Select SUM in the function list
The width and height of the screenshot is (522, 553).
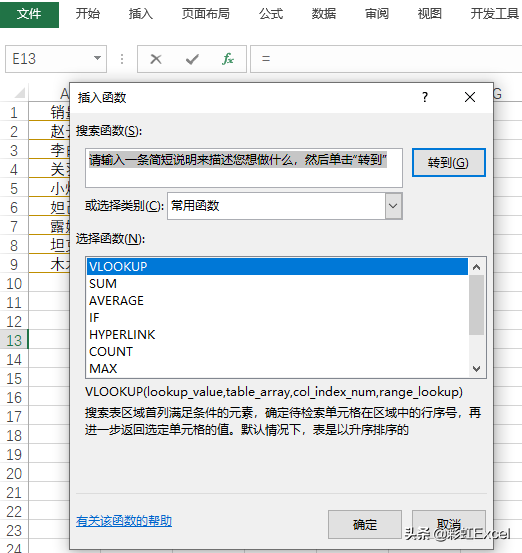coord(277,284)
